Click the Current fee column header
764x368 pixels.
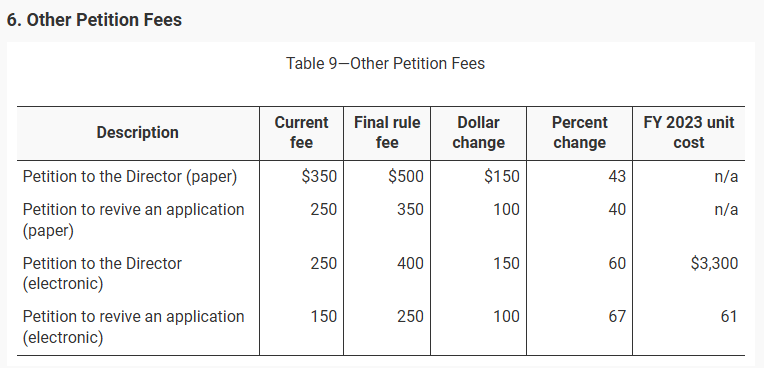tap(301, 133)
